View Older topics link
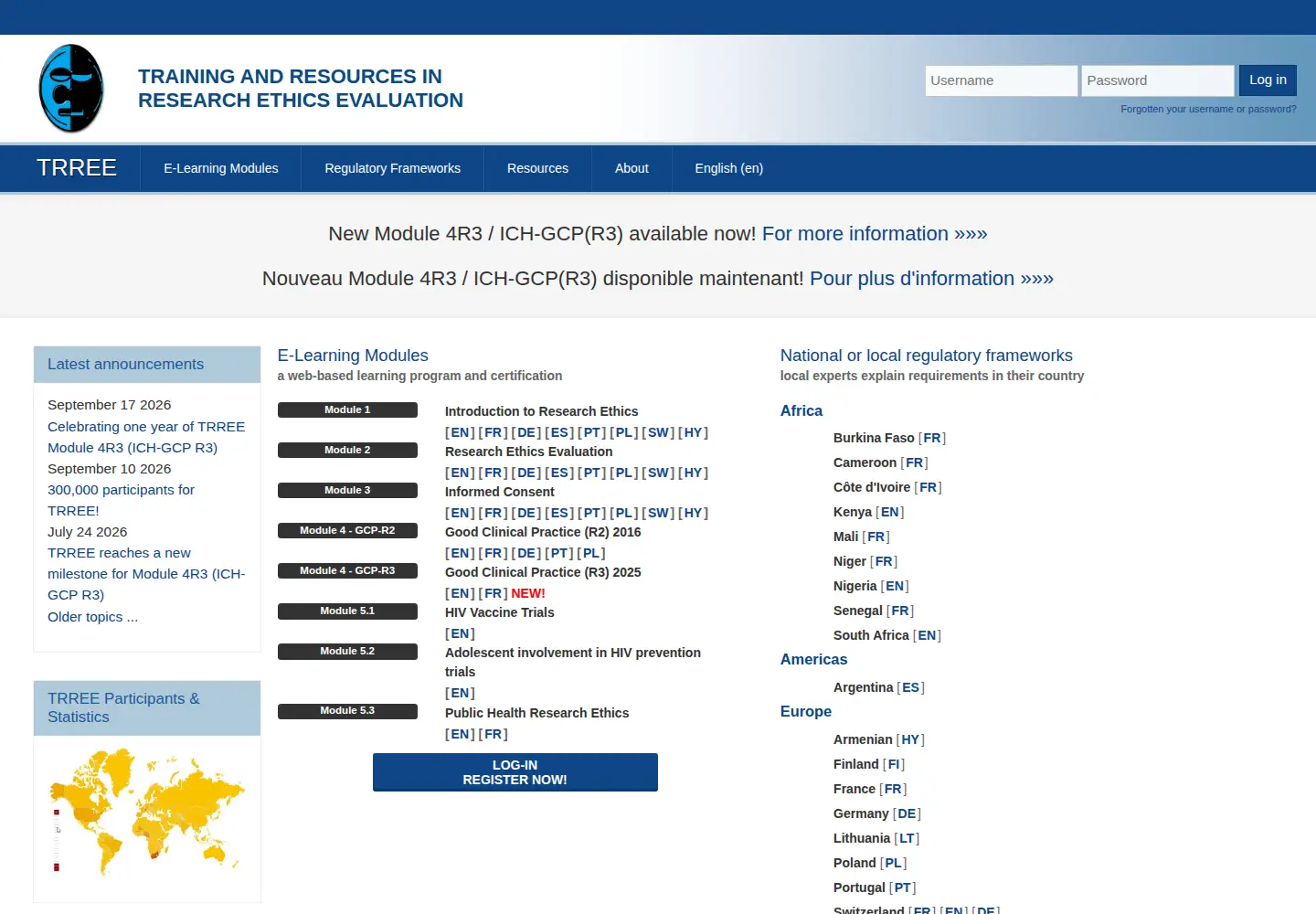 (93, 617)
